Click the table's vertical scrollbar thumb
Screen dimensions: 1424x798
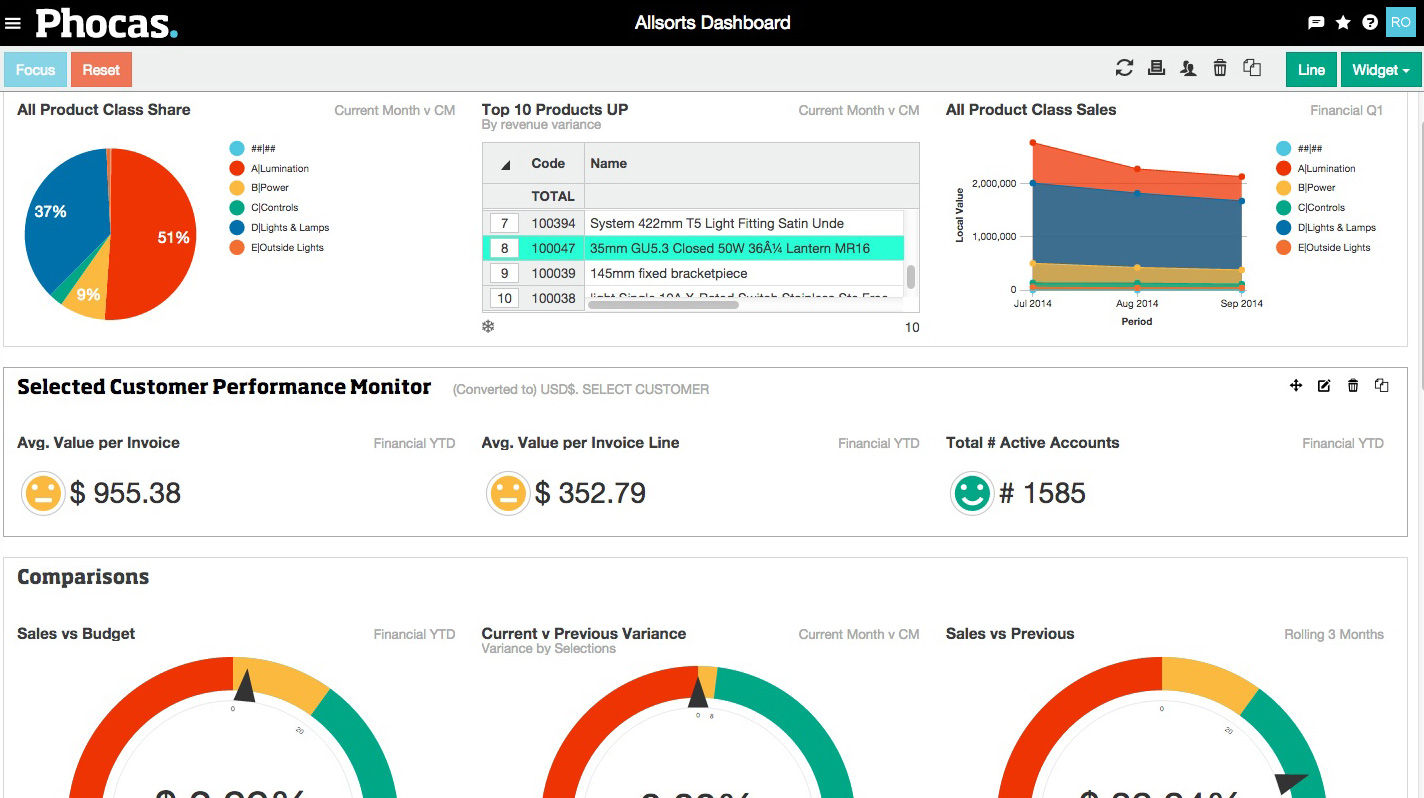click(x=910, y=276)
